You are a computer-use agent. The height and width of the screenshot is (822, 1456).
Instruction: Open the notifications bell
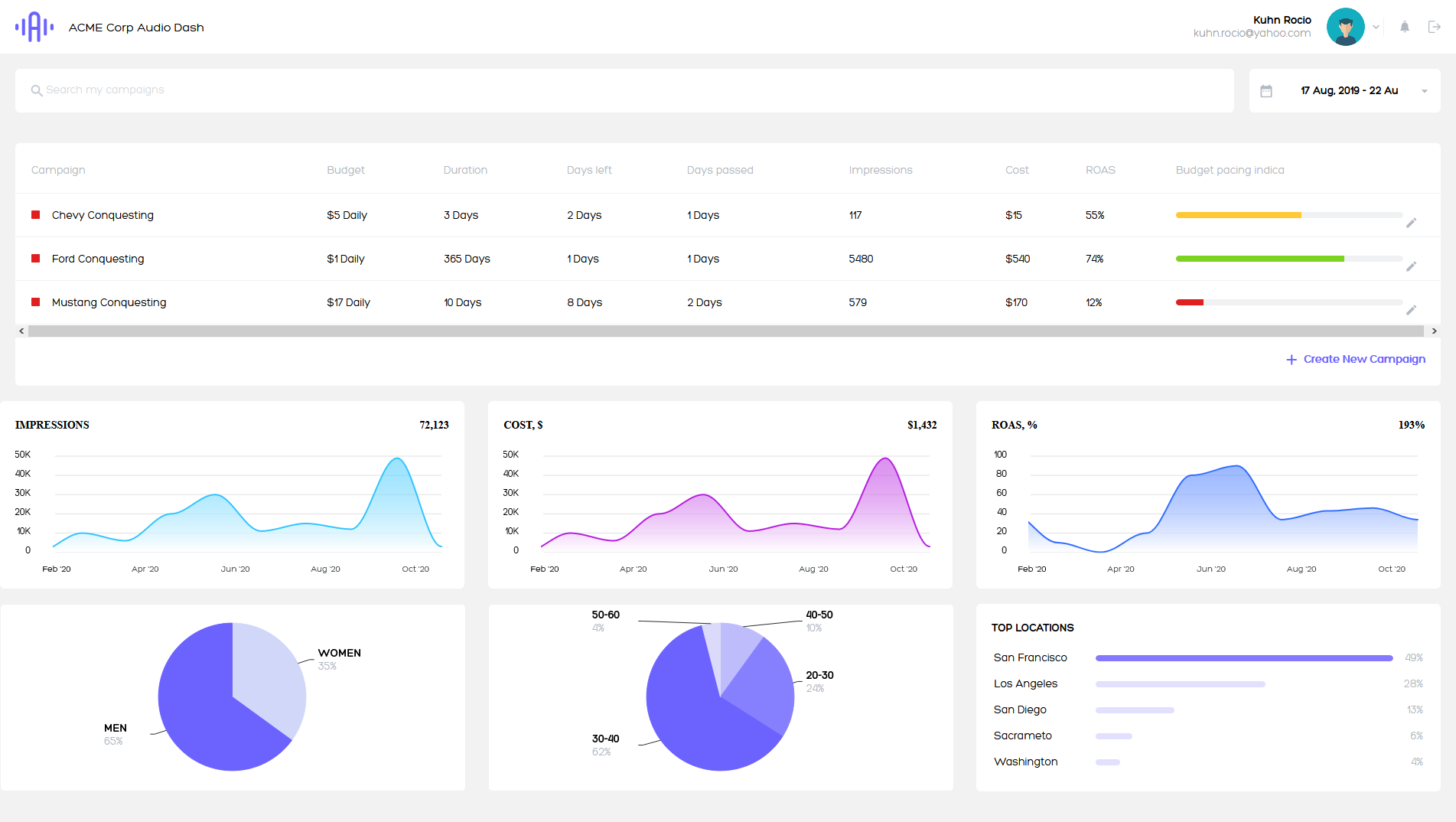pyautogui.click(x=1405, y=27)
